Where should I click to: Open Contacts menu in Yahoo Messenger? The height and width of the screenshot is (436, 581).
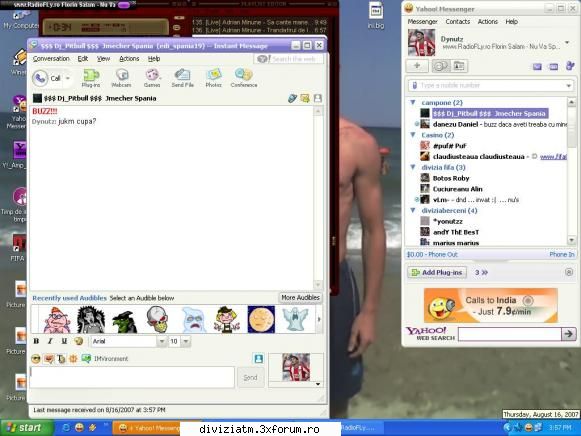click(x=458, y=21)
